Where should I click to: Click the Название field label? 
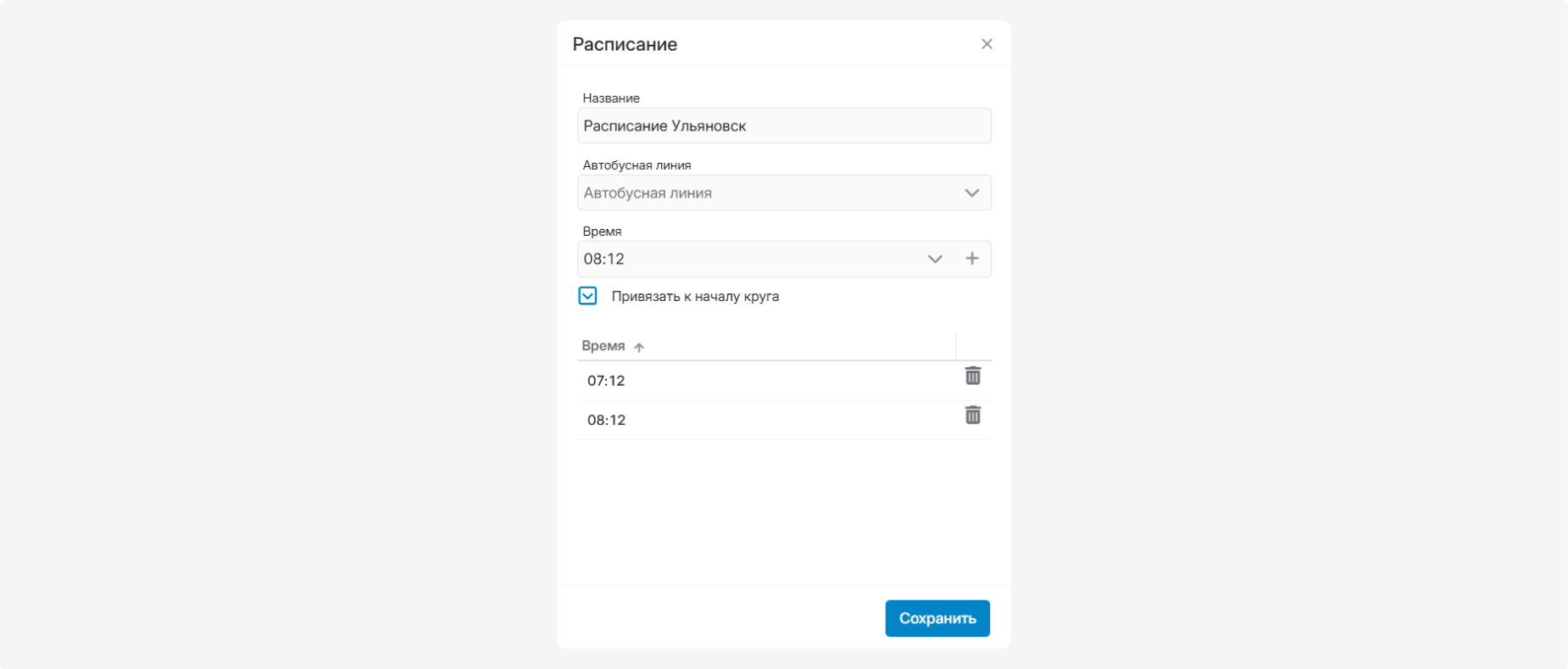point(611,98)
